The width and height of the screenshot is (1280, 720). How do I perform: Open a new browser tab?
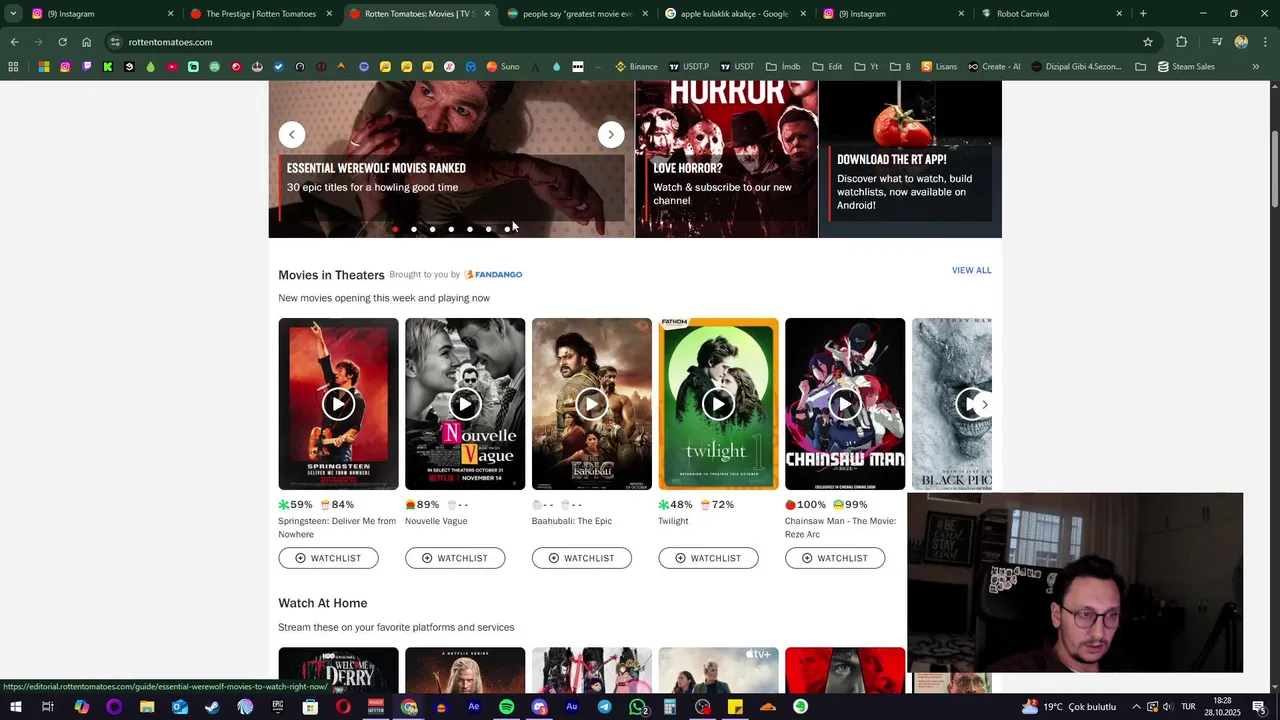tap(1143, 14)
